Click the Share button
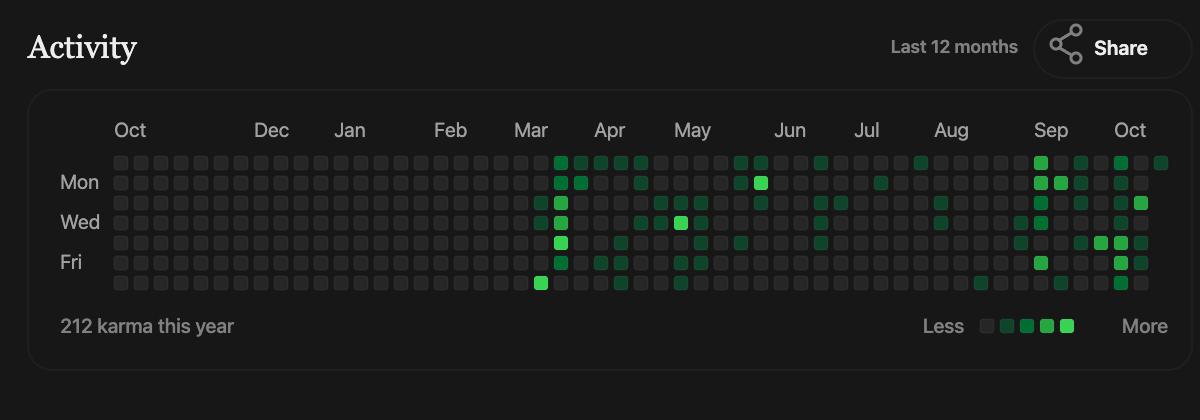The image size is (1200, 420). click(1112, 48)
